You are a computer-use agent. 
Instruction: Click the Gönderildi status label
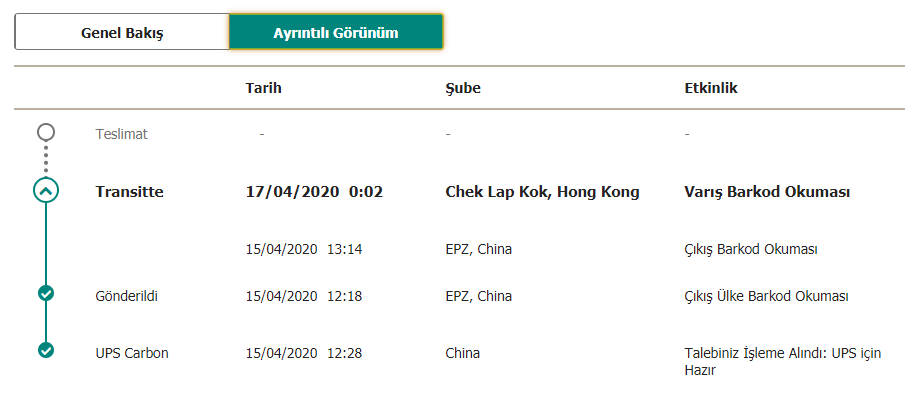127,296
